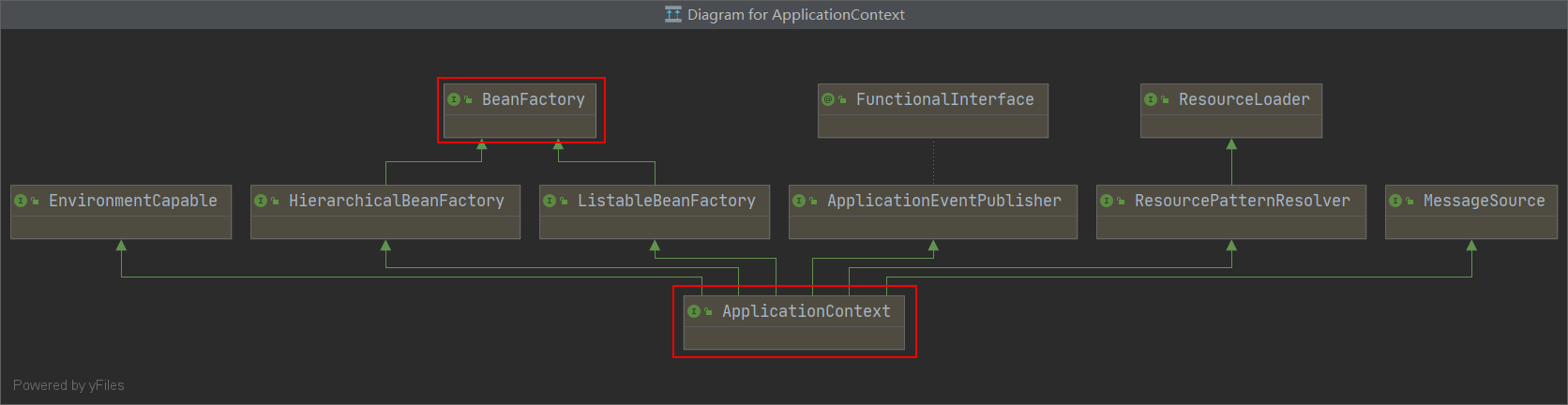Click the 'Diagram for ApplicationContext' title text
Image resolution: width=1568 pixels, height=405 pixels.
pos(795,15)
